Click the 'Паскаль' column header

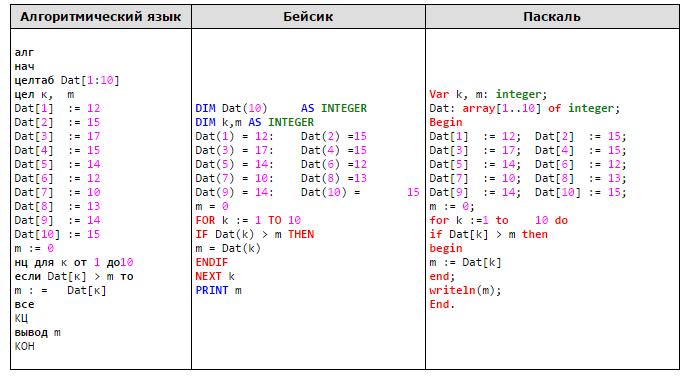[552, 17]
